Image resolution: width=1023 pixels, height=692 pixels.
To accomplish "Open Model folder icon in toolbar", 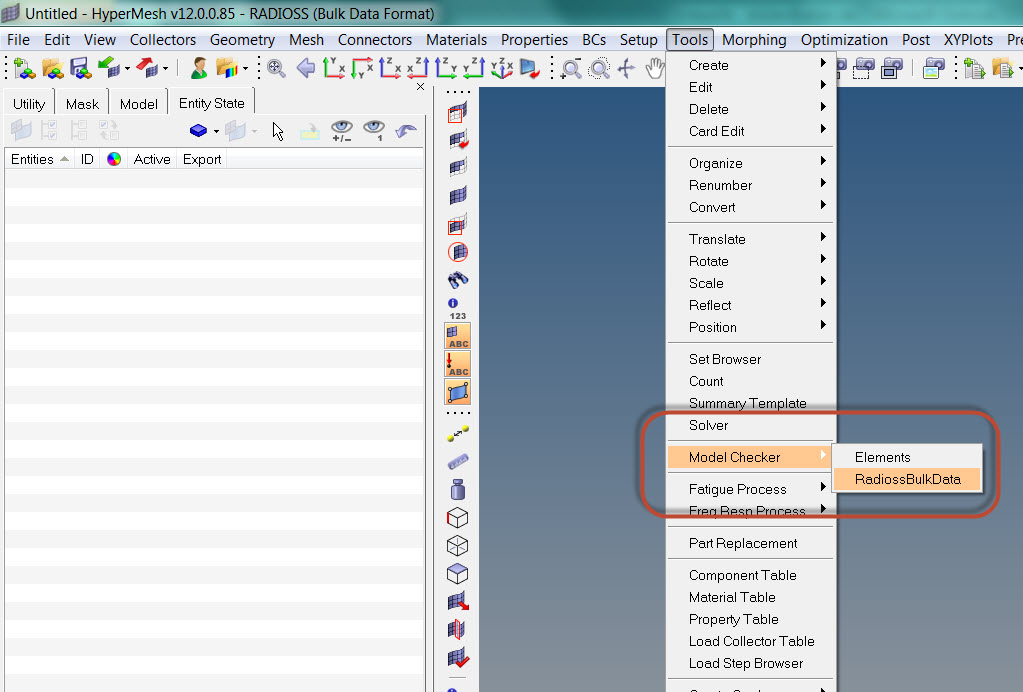I will 53,68.
